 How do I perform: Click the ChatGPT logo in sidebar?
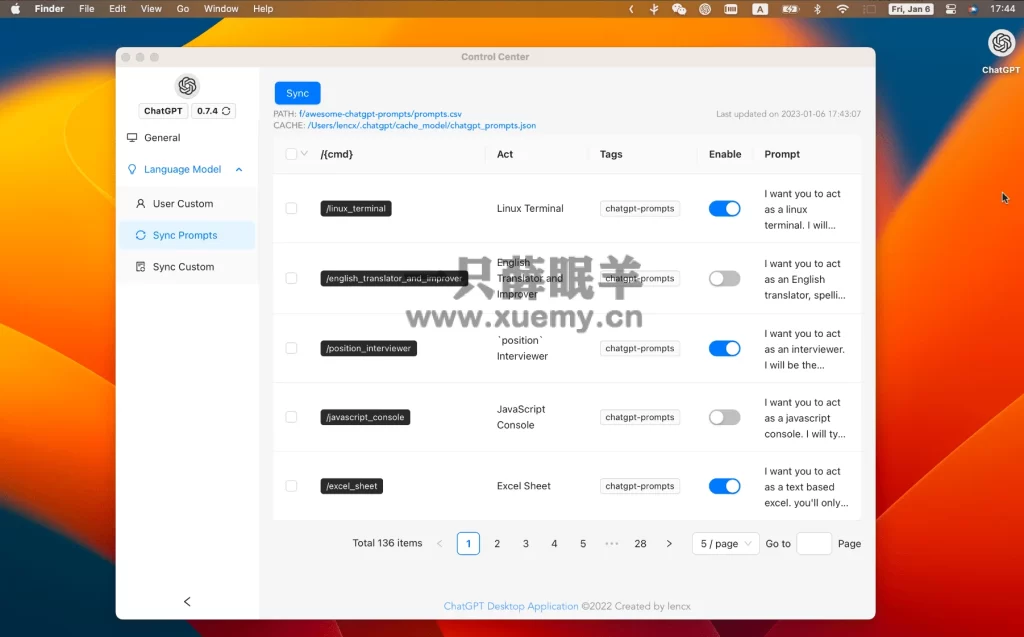coord(187,86)
